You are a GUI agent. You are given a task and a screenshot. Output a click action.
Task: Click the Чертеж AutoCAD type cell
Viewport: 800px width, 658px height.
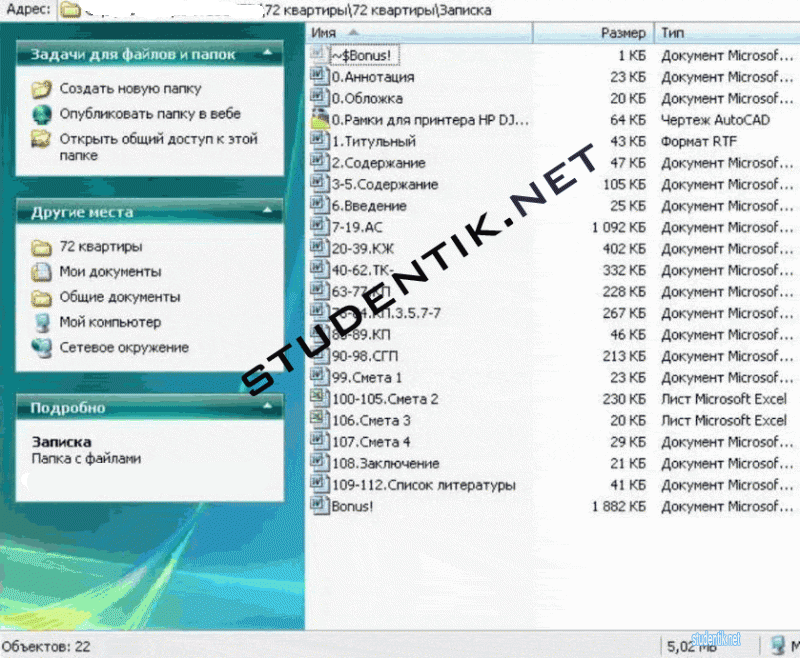pos(715,119)
